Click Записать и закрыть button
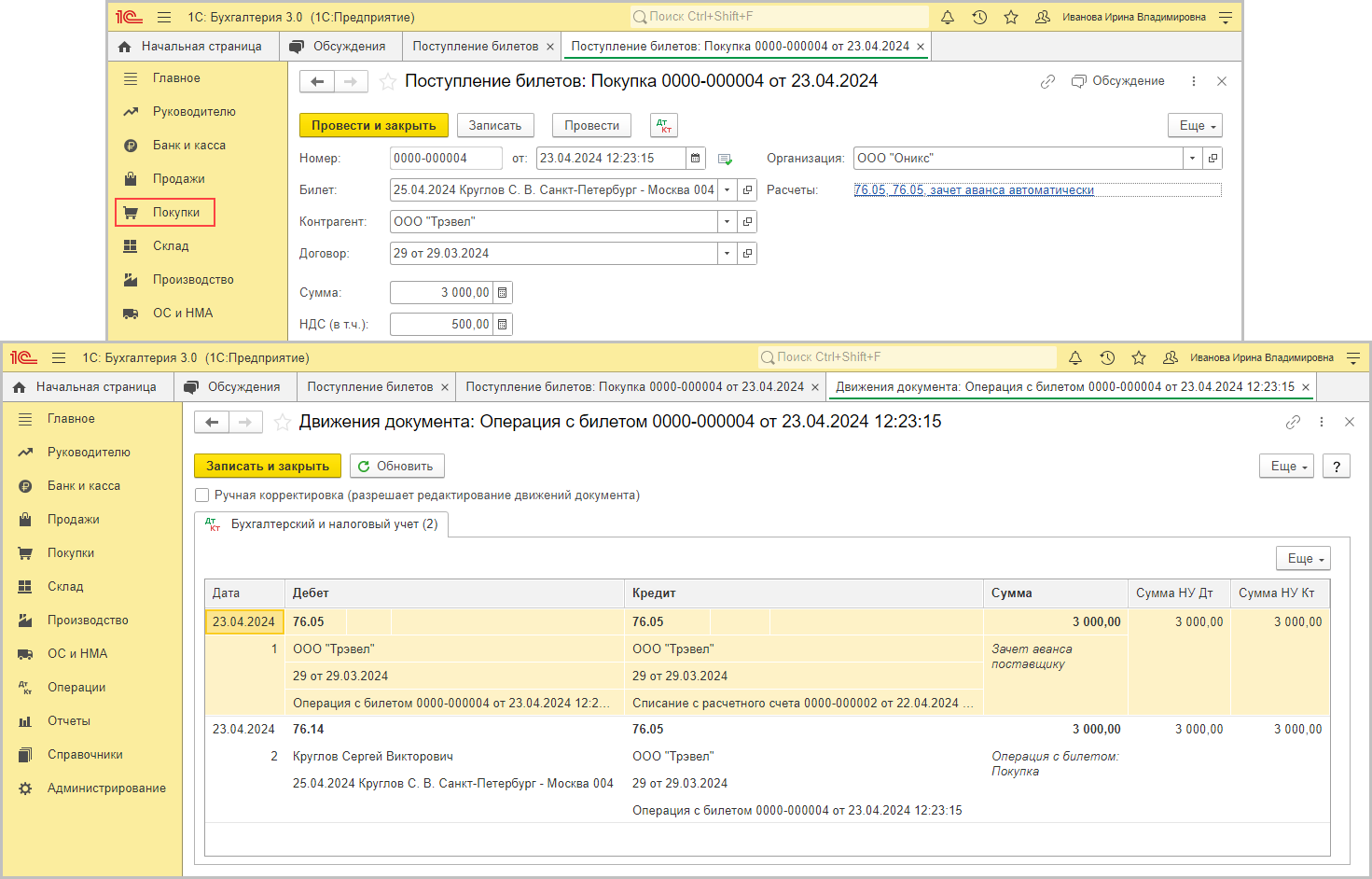Image resolution: width=1372 pixels, height=879 pixels. click(x=268, y=466)
